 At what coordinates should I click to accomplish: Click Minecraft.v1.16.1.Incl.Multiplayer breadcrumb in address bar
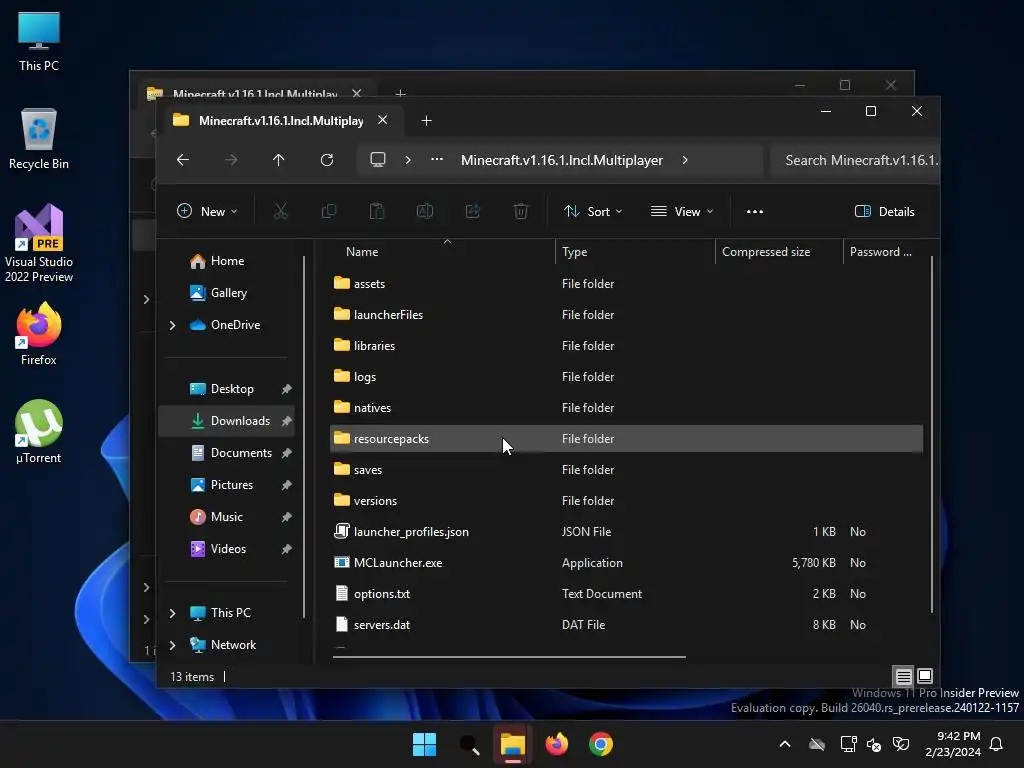(562, 160)
